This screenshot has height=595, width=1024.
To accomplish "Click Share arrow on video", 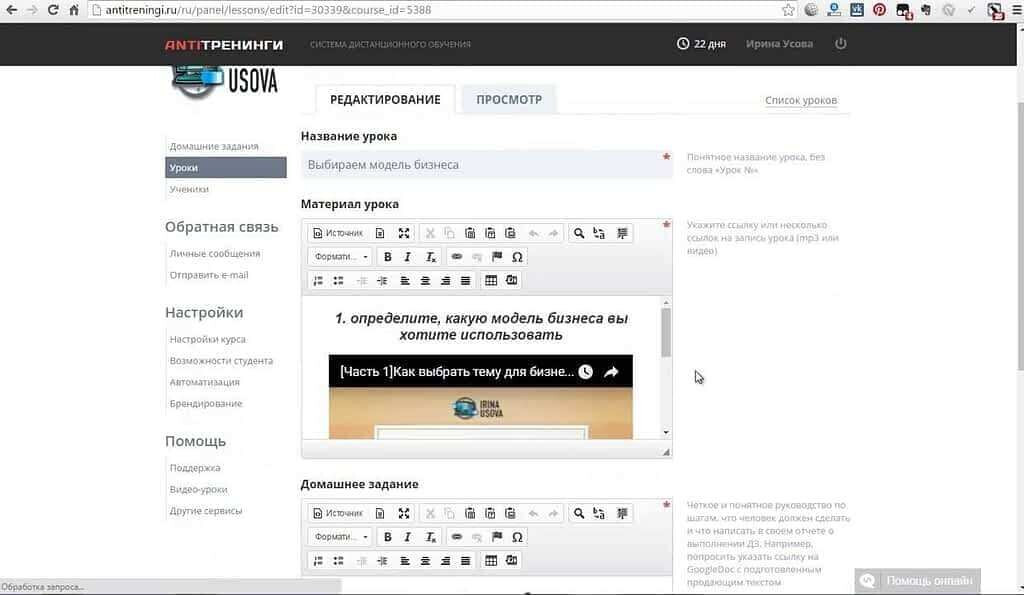I will (611, 372).
